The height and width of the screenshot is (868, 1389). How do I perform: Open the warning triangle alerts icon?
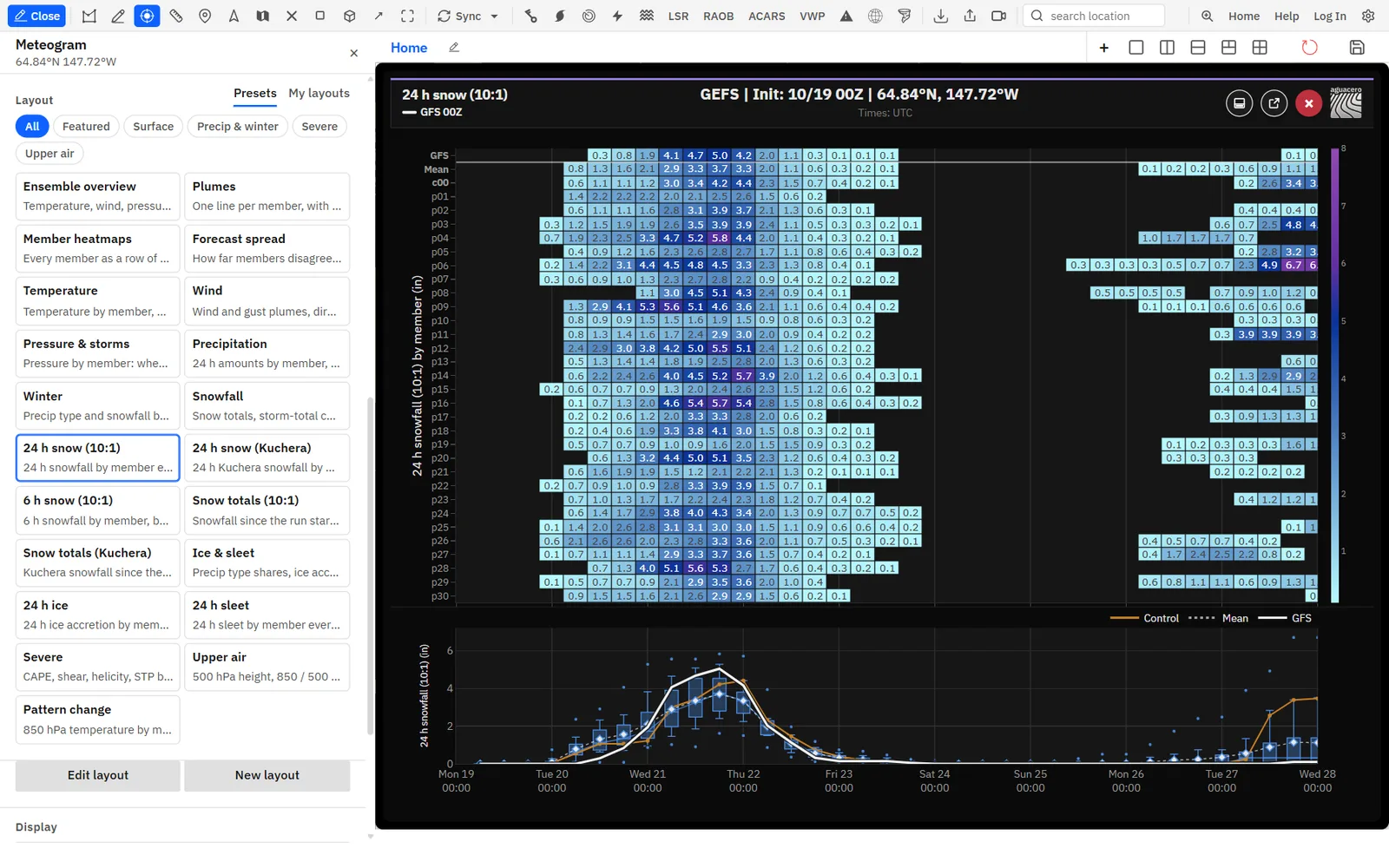point(846,16)
